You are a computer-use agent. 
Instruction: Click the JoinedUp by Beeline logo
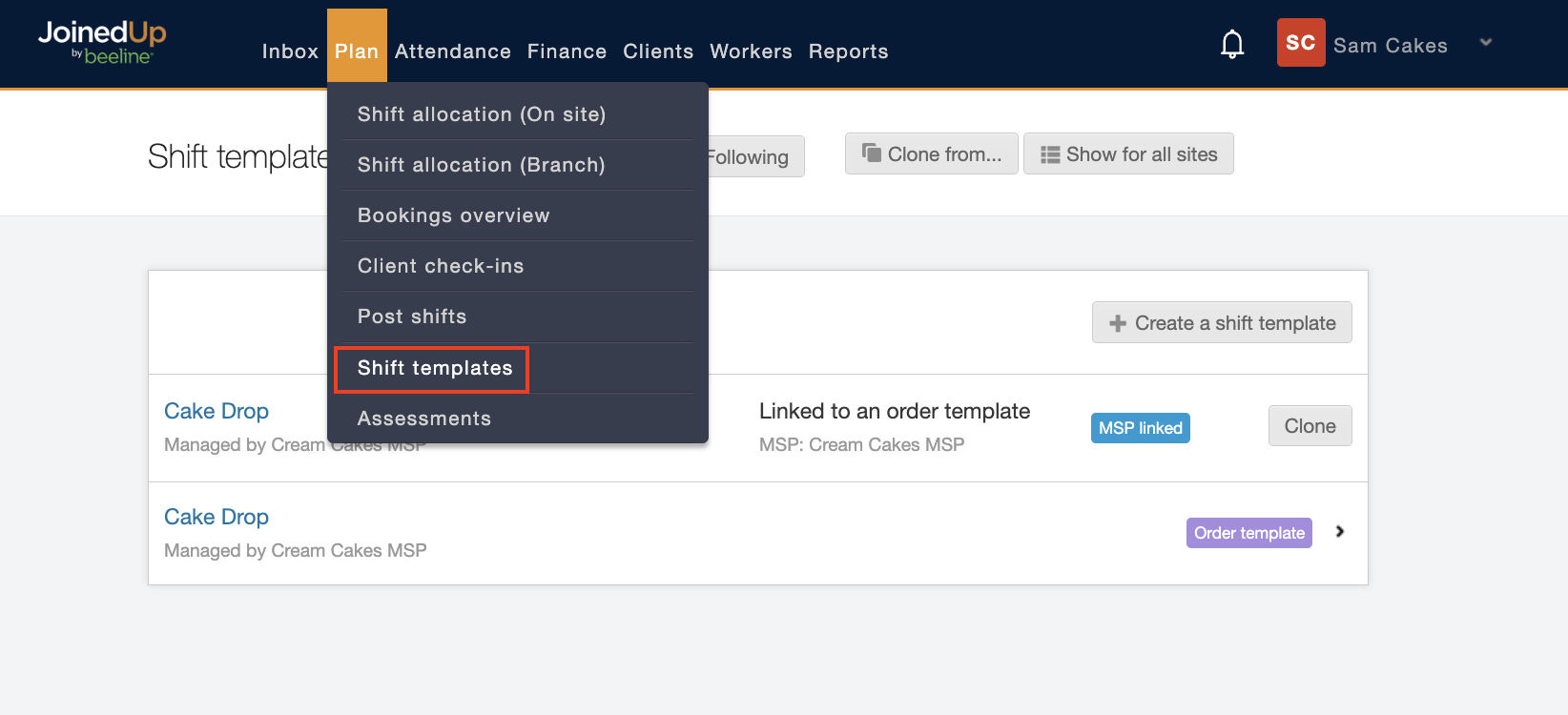pyautogui.click(x=102, y=43)
